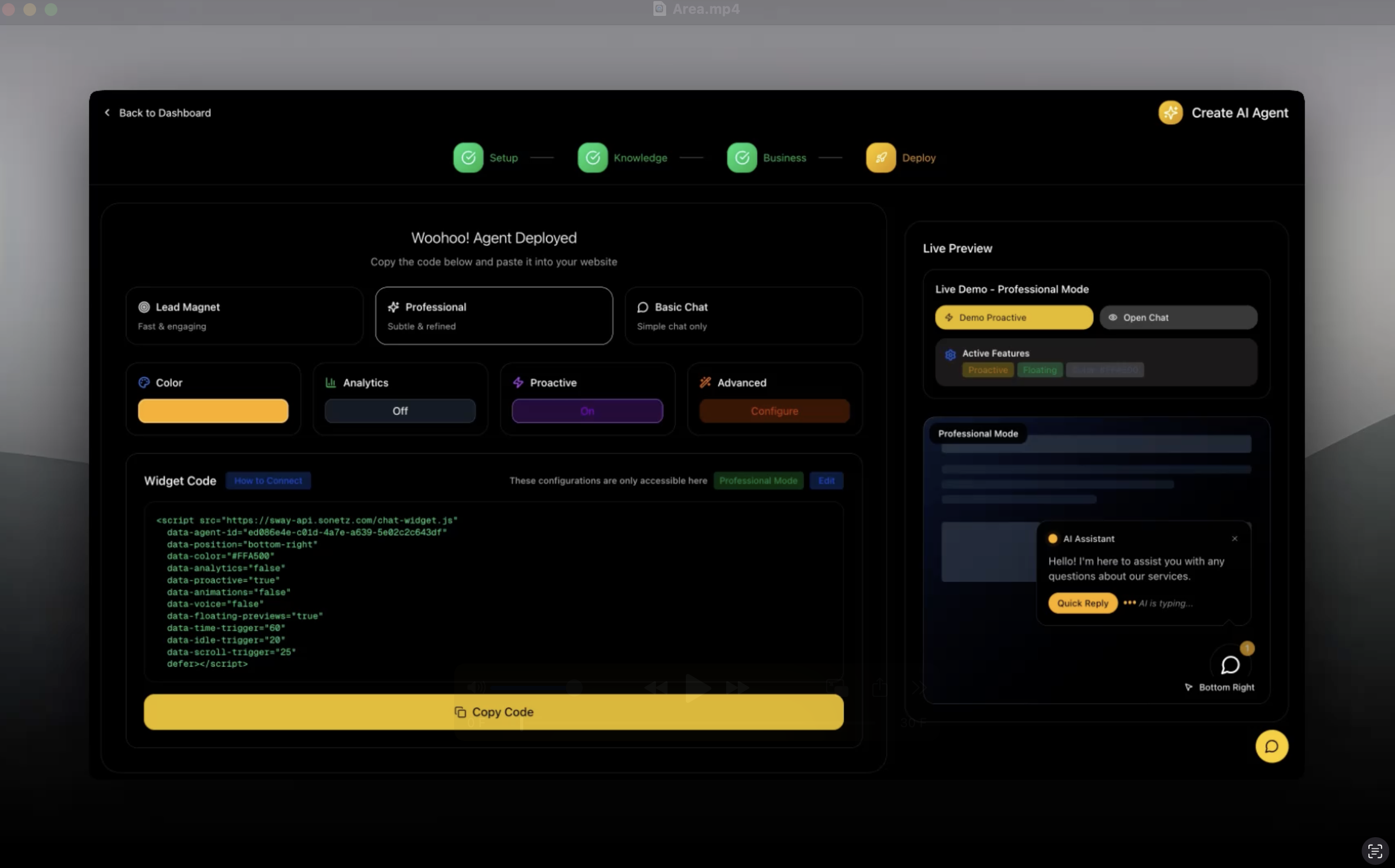The width and height of the screenshot is (1395, 868).
Task: Click the back arrow to Dashboard
Action: (107, 113)
